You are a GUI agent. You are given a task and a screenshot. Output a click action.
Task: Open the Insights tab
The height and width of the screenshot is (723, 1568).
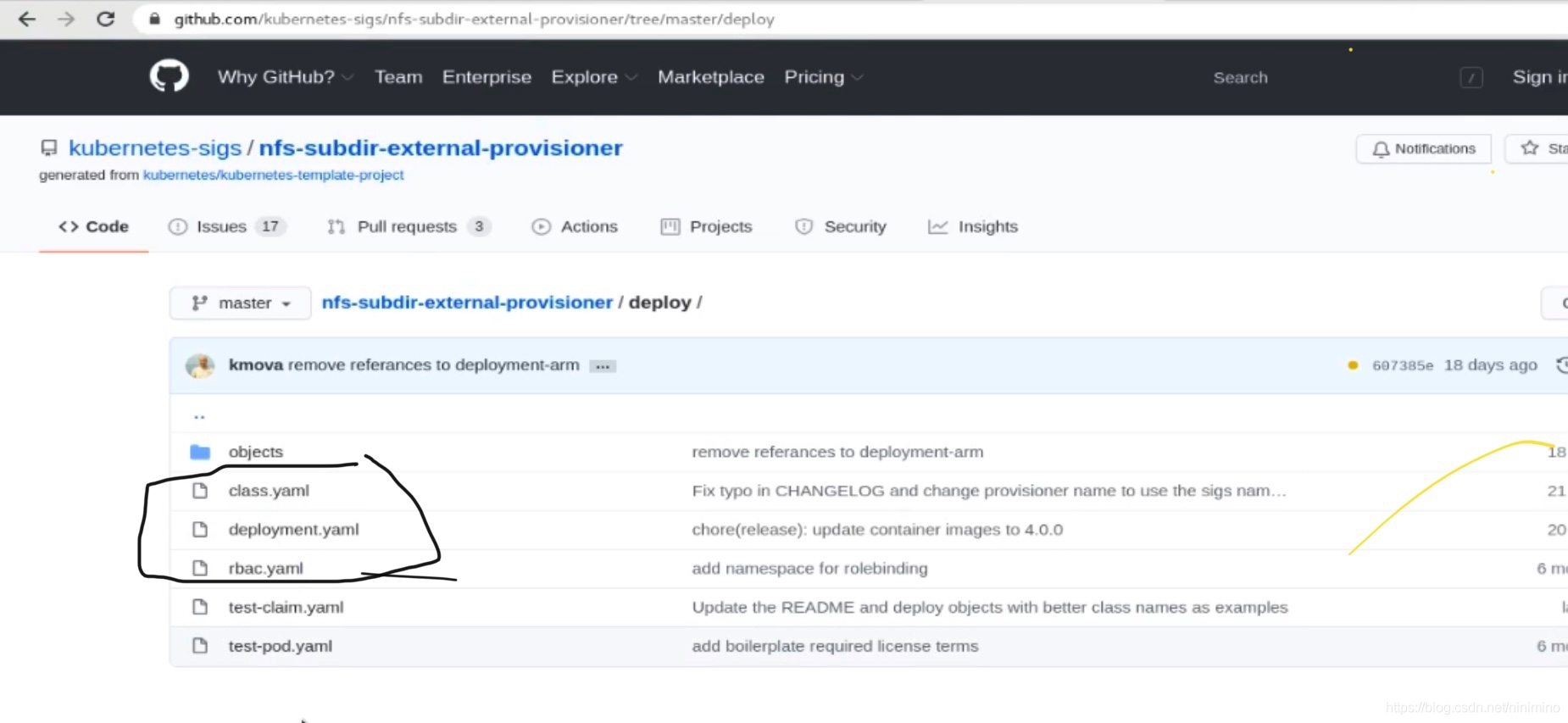pos(973,226)
